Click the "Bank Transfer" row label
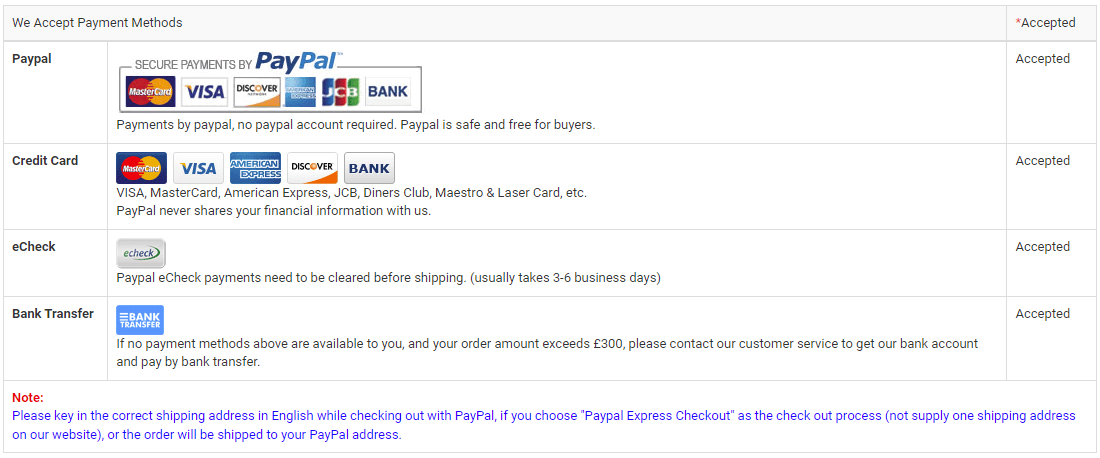This screenshot has height=458, width=1100. 53,314
